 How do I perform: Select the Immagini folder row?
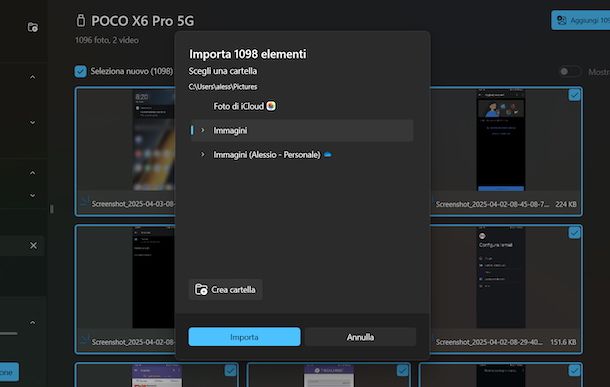(301, 130)
